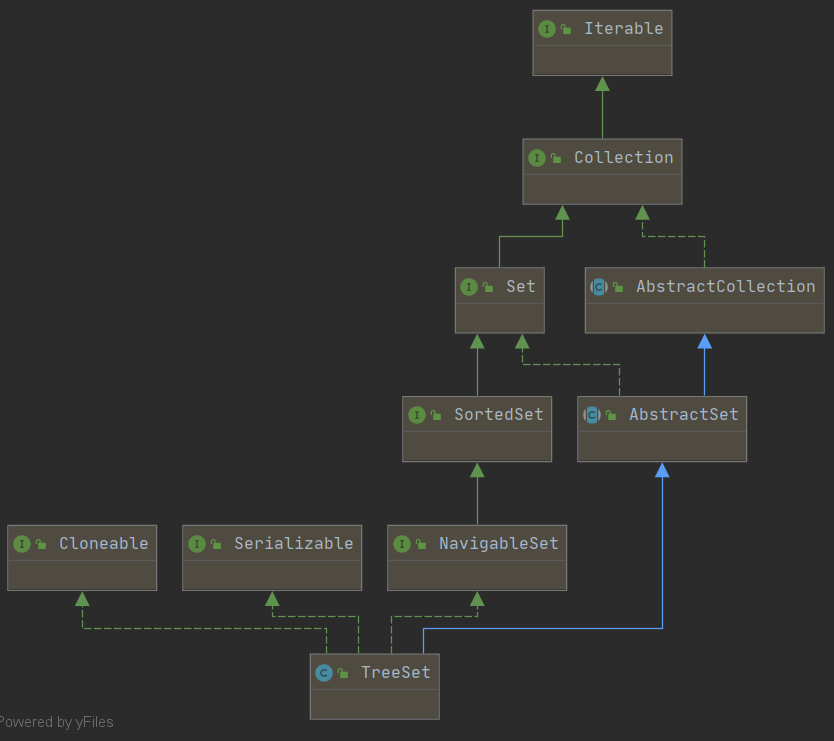Click the interface icon on SortedSet node
Screen dimensions: 834x741
[x=416, y=415]
